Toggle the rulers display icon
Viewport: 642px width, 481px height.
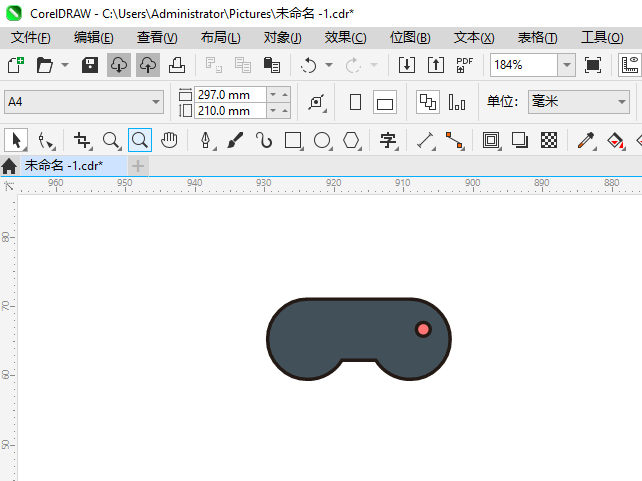coord(630,65)
